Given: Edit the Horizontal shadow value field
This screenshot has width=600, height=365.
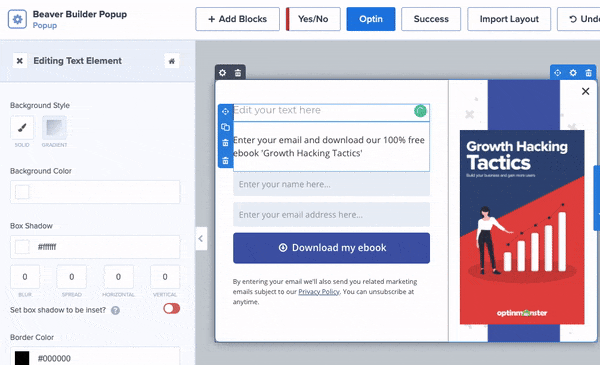Looking at the screenshot, I should click(x=118, y=277).
